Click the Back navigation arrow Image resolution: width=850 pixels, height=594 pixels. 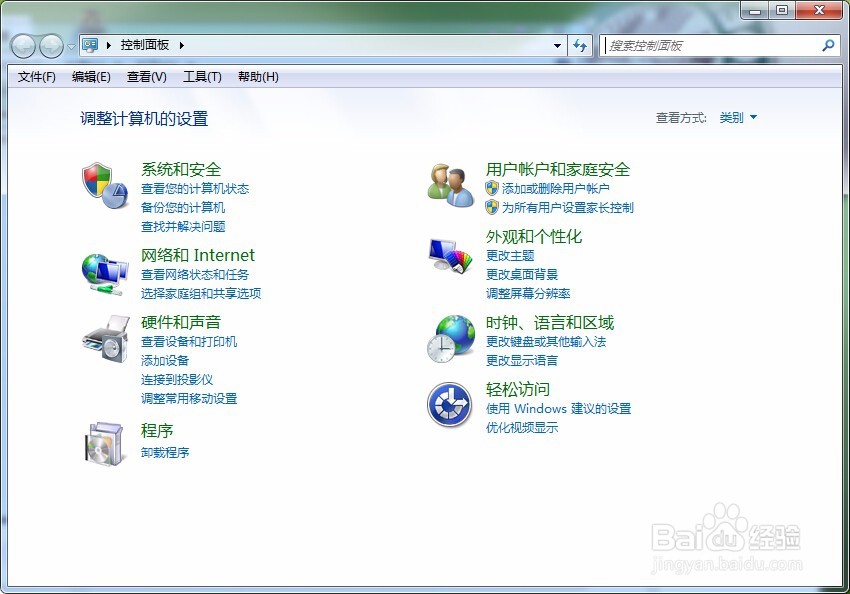[23, 46]
